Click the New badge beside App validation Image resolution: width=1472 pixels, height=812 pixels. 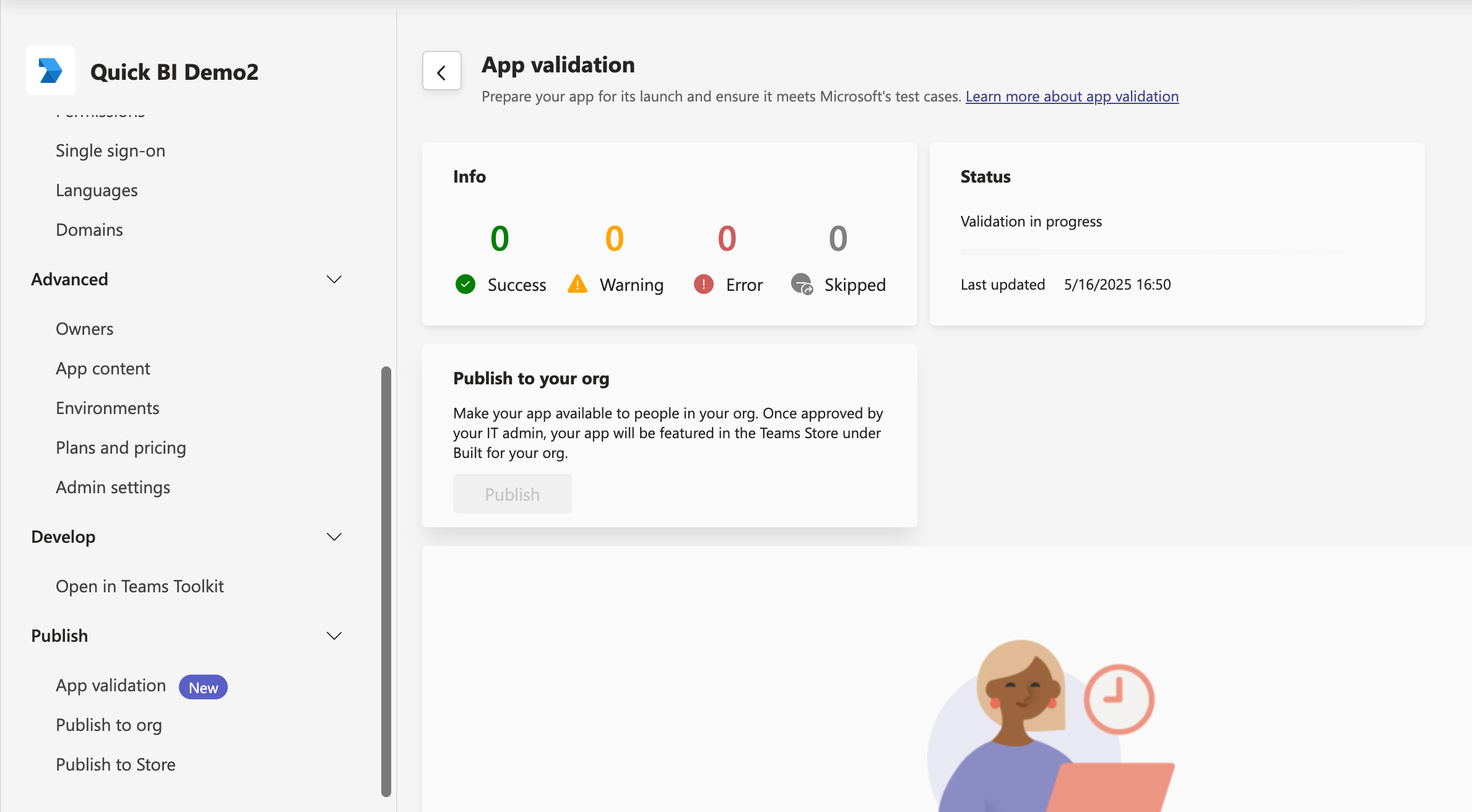tap(203, 687)
